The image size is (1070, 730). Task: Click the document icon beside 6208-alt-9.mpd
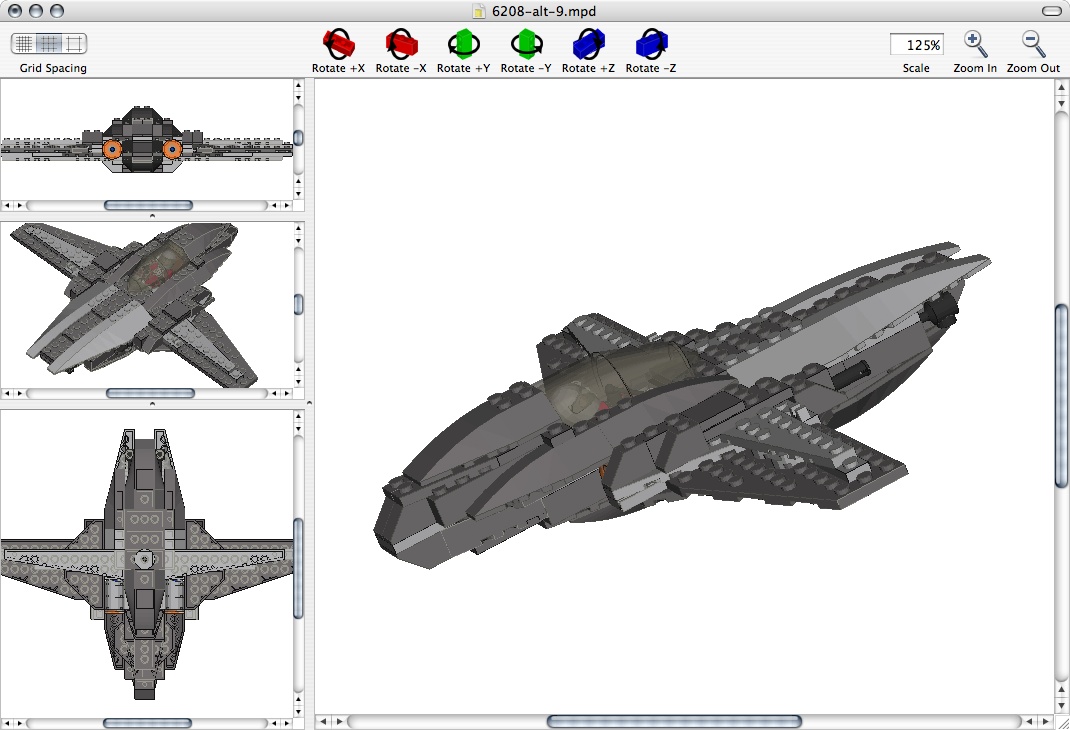477,12
